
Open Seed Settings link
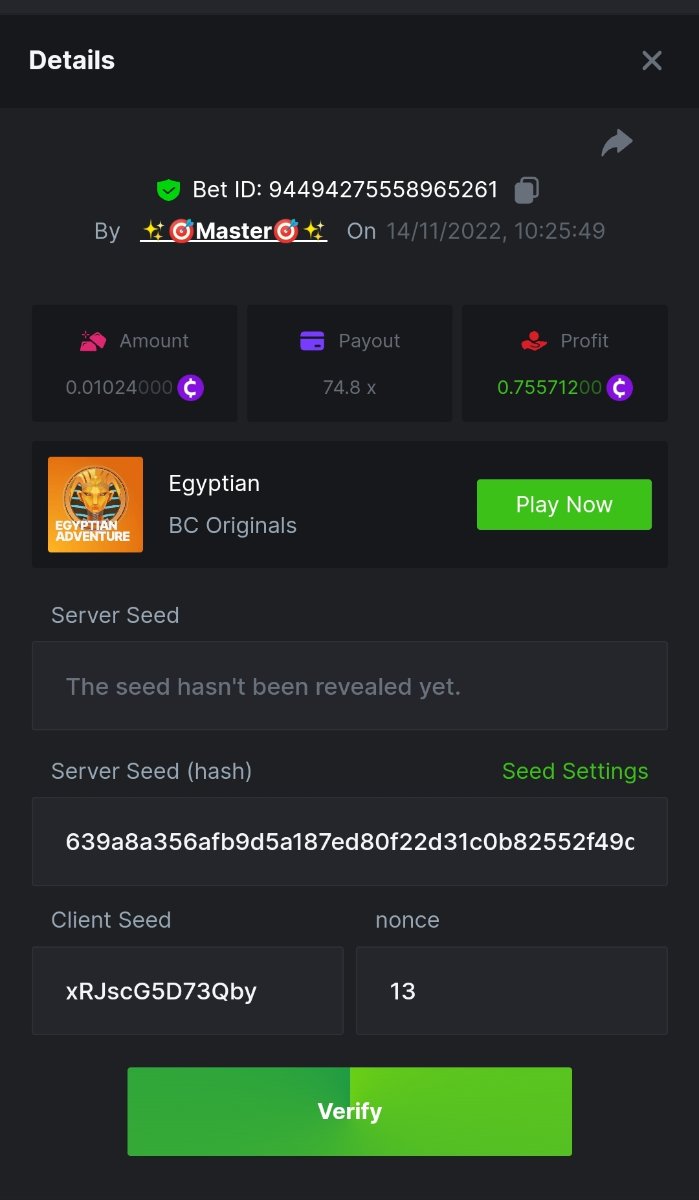575,771
